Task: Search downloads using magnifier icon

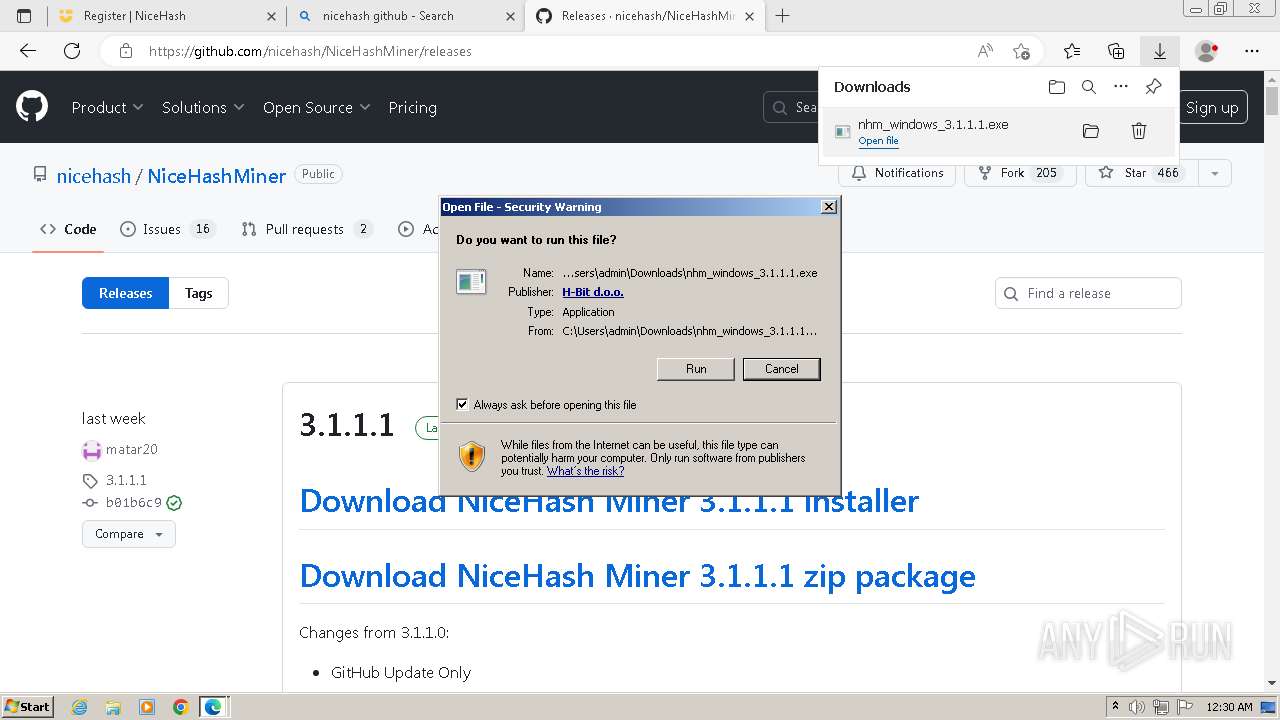Action: tap(1089, 87)
